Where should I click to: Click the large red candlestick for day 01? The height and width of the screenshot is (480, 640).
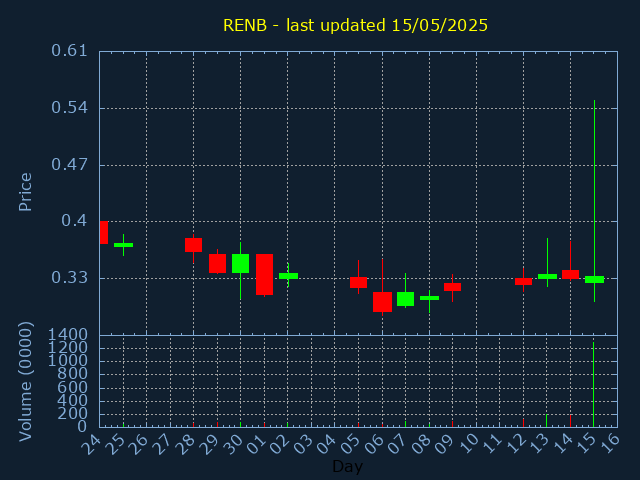(264, 274)
